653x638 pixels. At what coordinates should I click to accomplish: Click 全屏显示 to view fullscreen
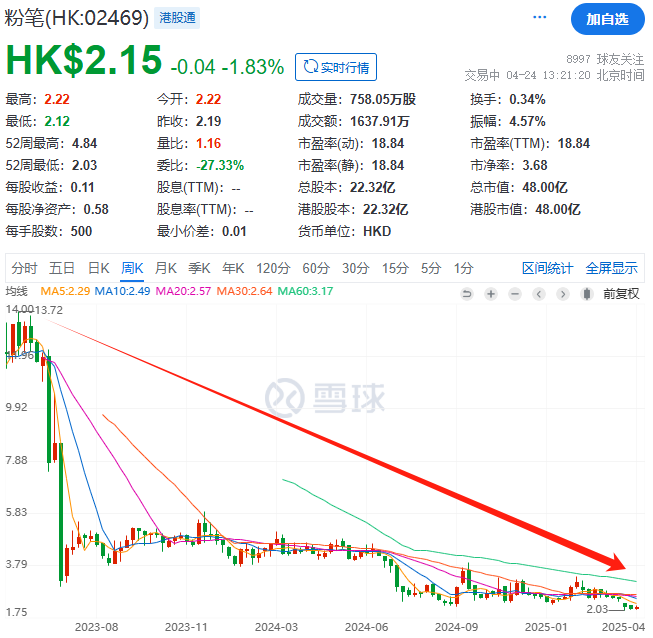click(x=611, y=268)
